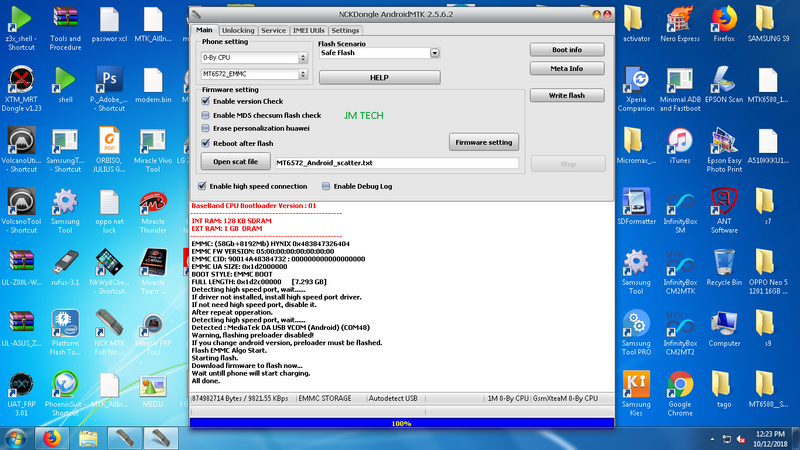Open the Windows Start menu

tap(15, 439)
